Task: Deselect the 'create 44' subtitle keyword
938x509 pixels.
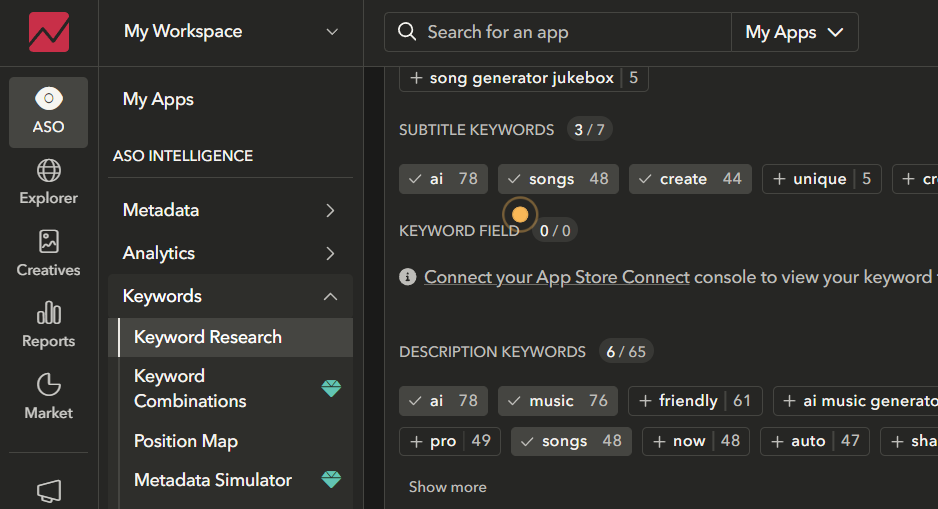Action: coord(689,179)
